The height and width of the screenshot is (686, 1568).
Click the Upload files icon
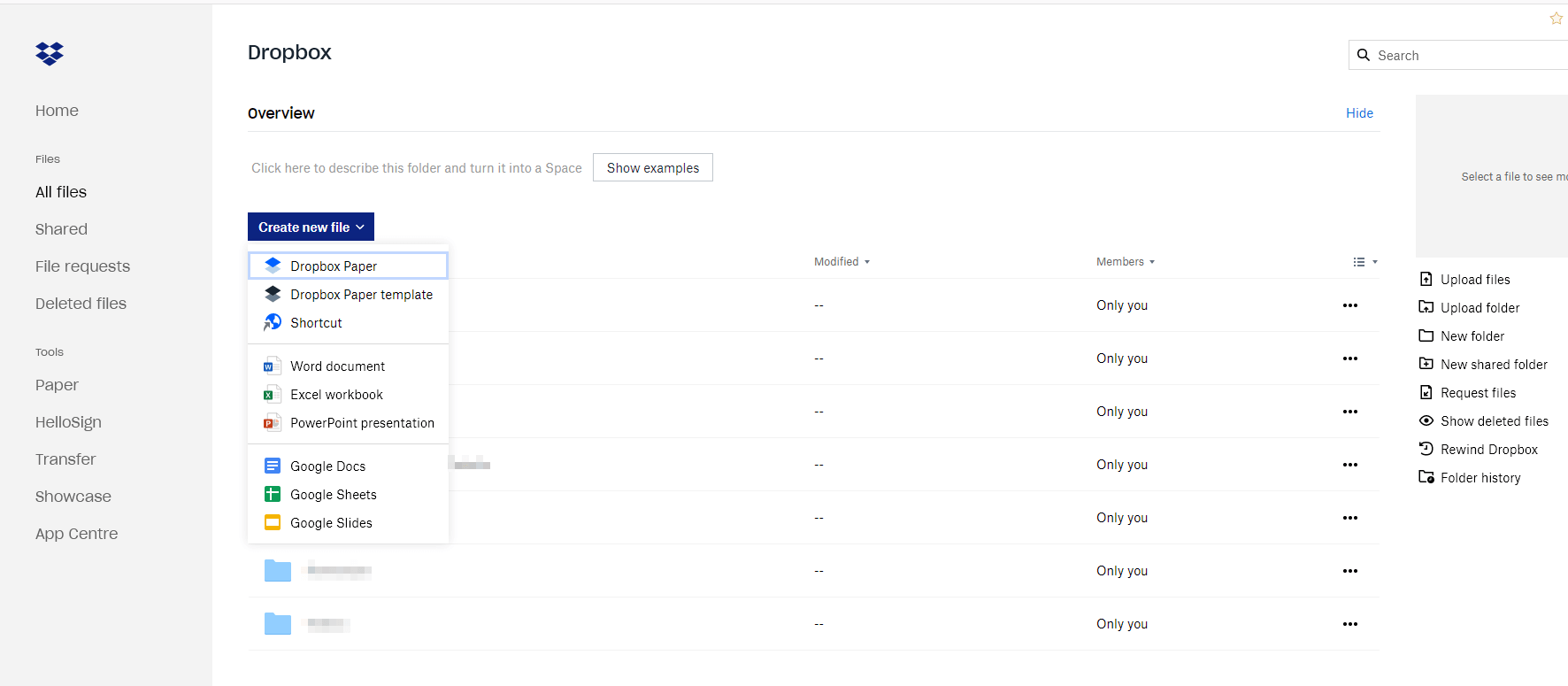click(x=1426, y=279)
